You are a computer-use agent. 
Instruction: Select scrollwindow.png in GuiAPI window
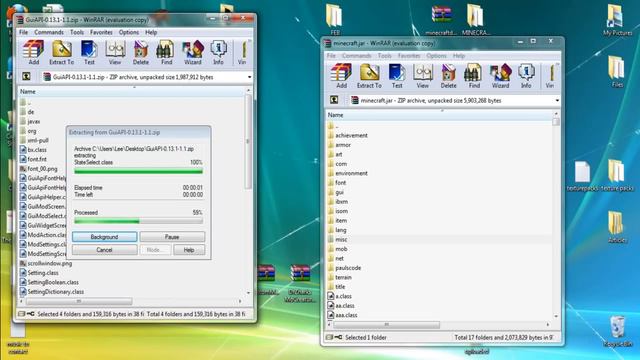[46, 263]
